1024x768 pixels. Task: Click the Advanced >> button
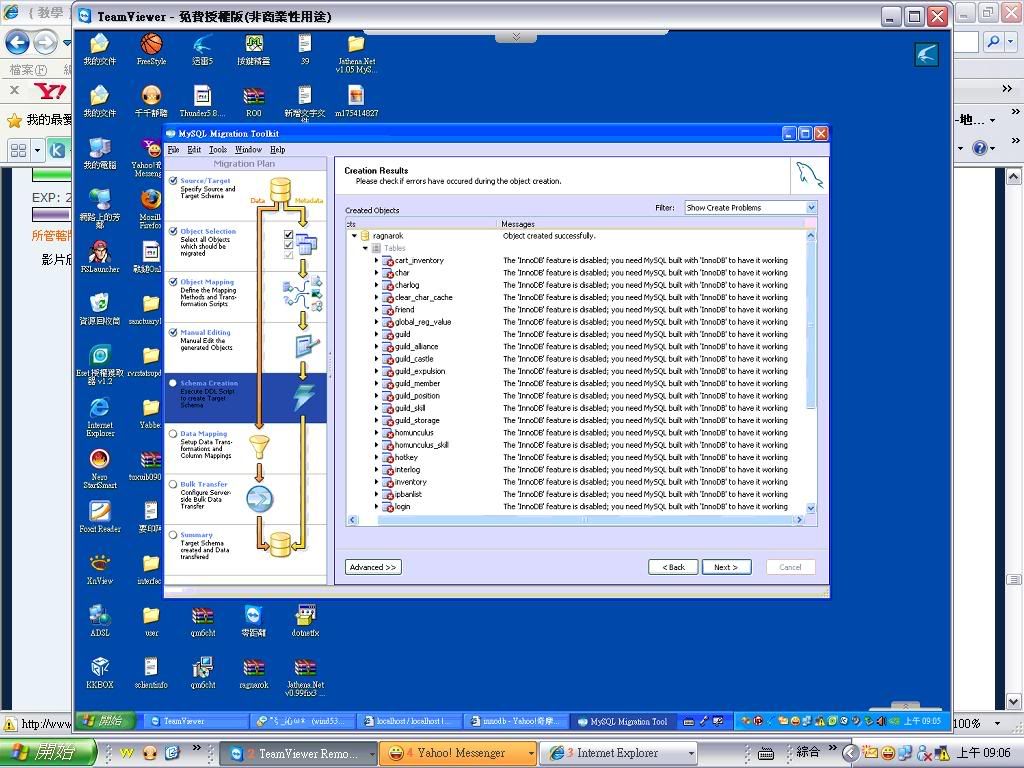[373, 567]
